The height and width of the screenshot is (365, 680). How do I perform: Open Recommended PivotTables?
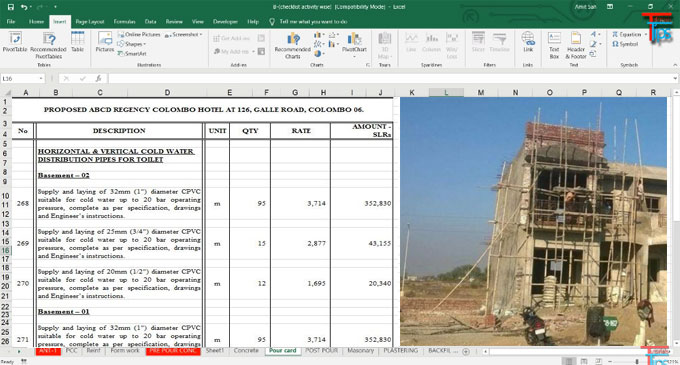tap(48, 45)
